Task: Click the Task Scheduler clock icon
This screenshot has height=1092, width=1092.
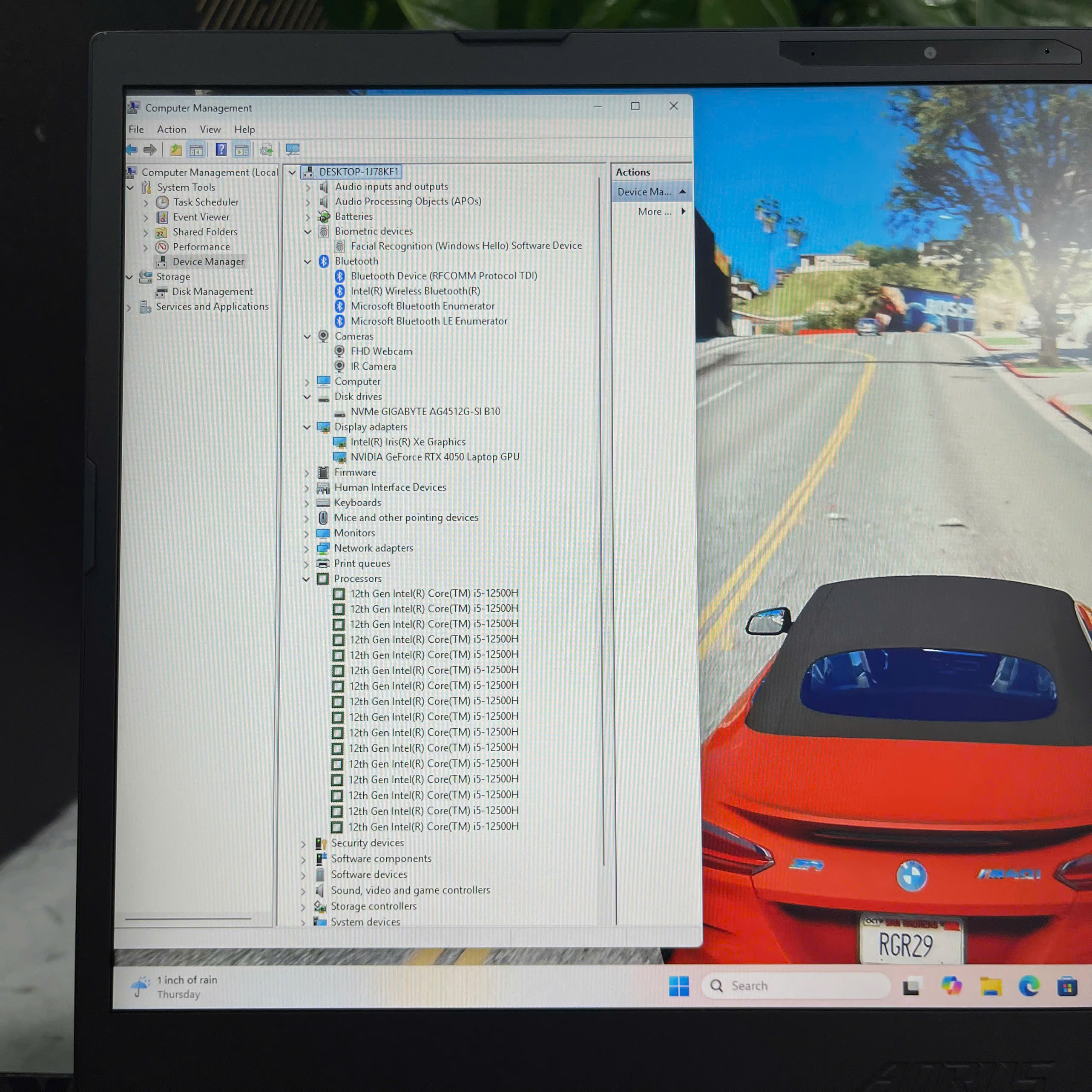Action: [162, 202]
